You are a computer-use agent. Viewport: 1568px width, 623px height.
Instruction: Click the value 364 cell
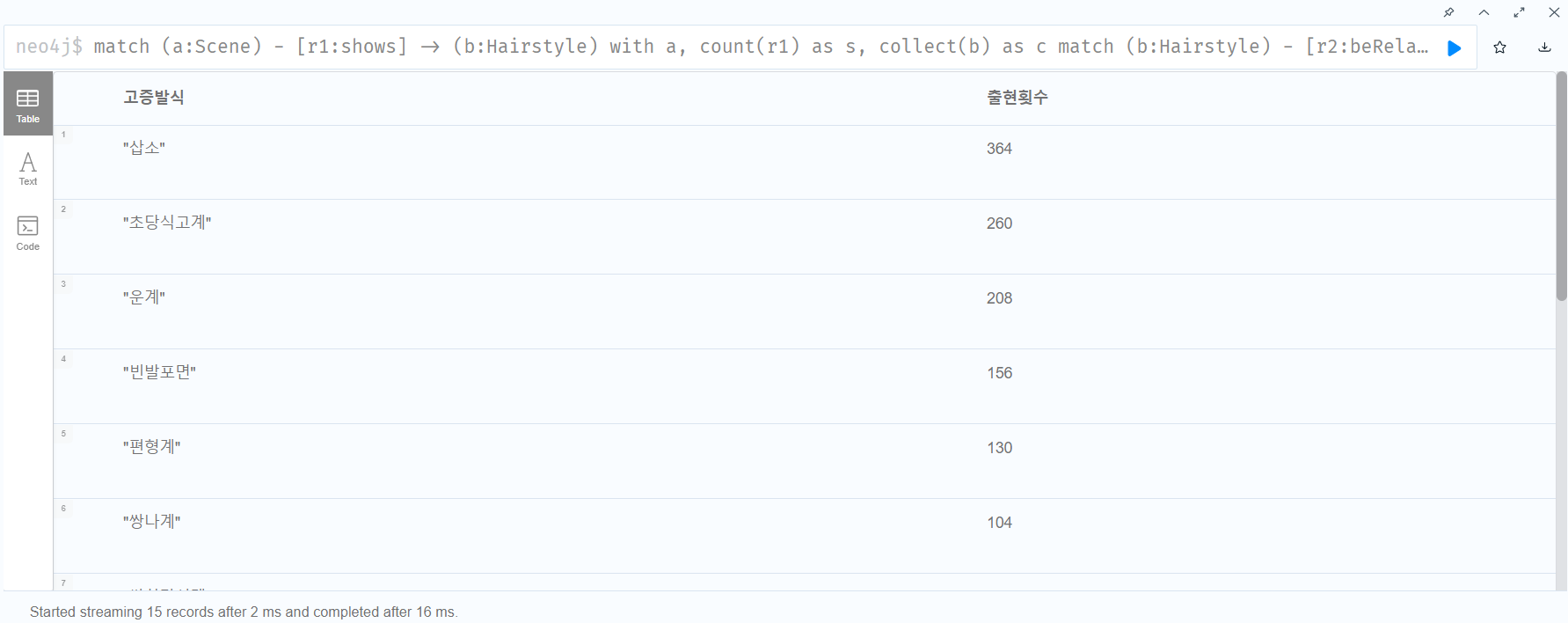999,149
